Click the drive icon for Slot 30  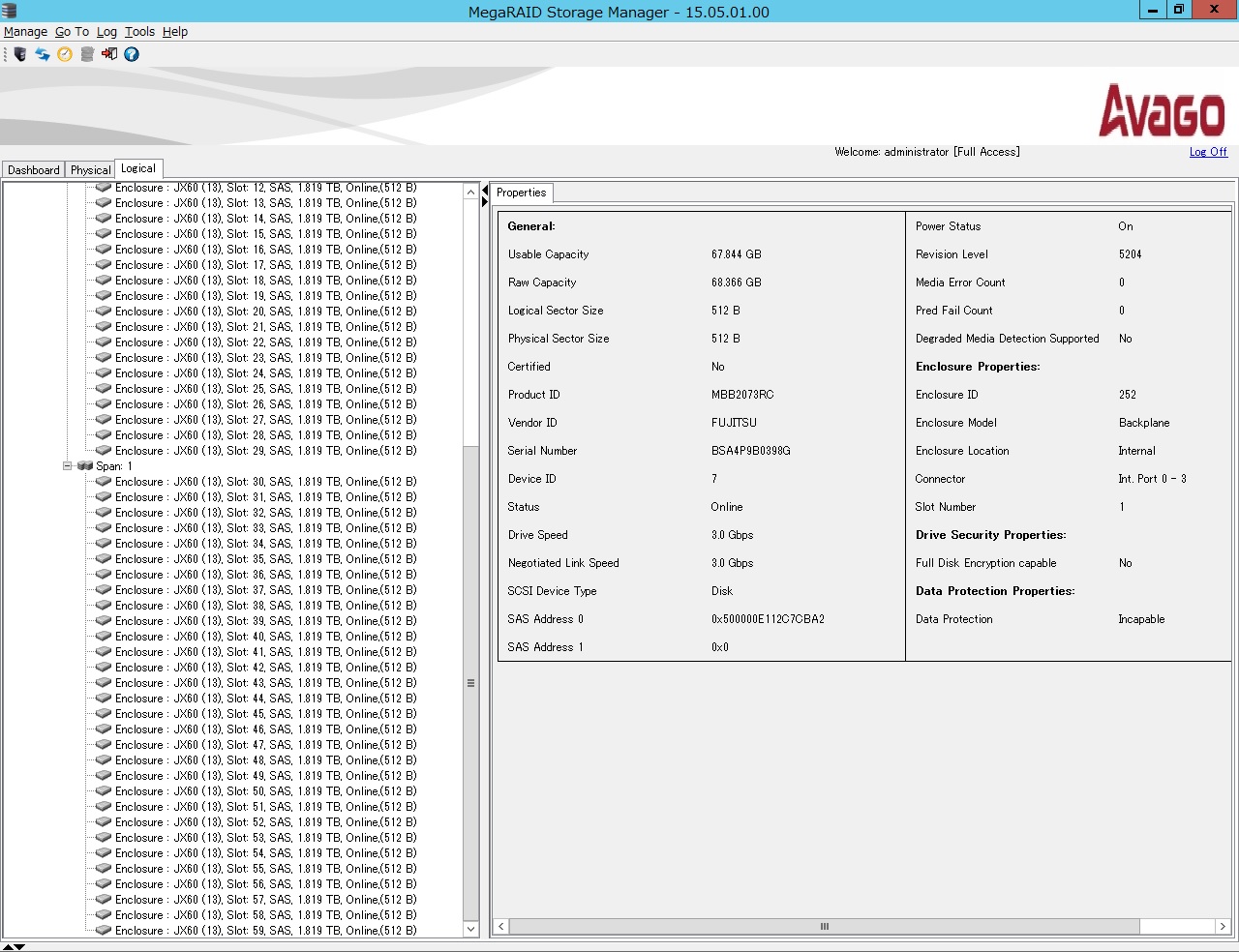coord(104,482)
